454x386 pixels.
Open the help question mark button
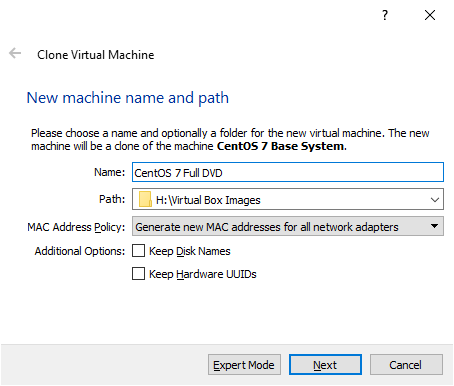click(x=385, y=15)
